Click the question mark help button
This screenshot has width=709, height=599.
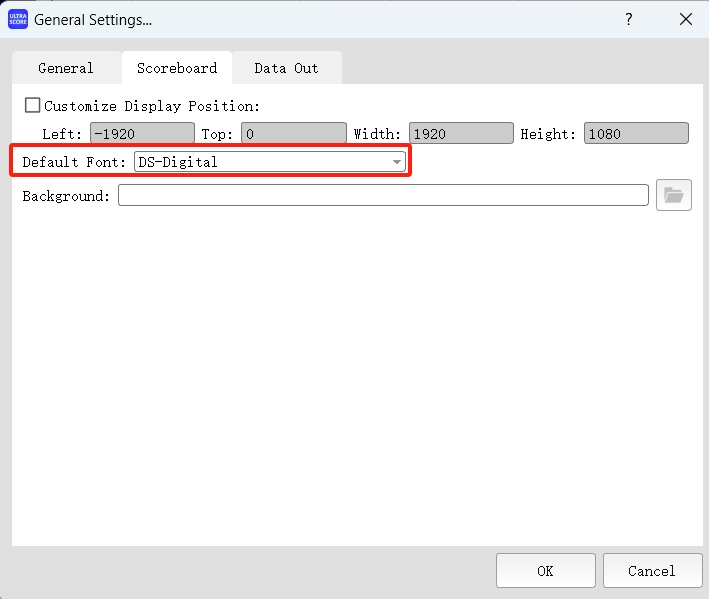click(x=629, y=20)
